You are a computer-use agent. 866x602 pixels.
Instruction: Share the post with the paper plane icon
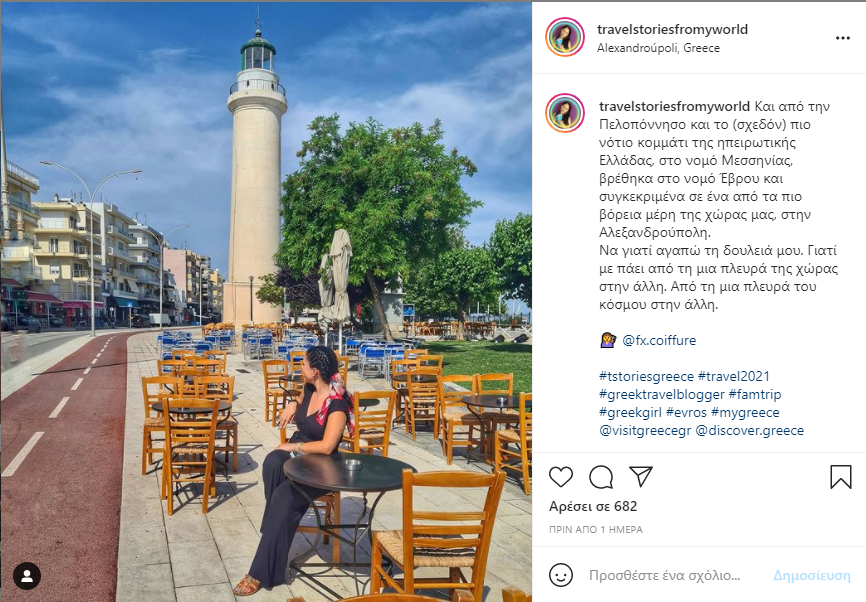coord(641,476)
